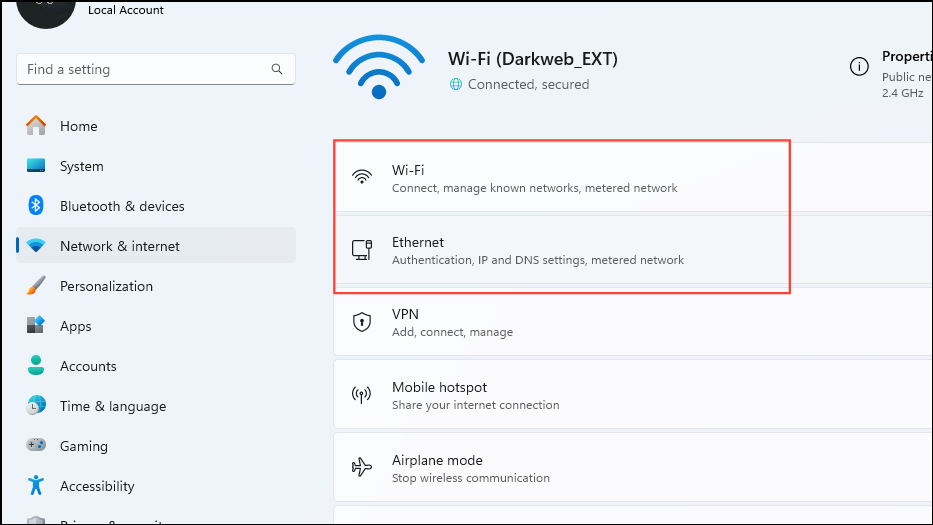Open VPN settings
The height and width of the screenshot is (525, 933).
[x=633, y=322]
